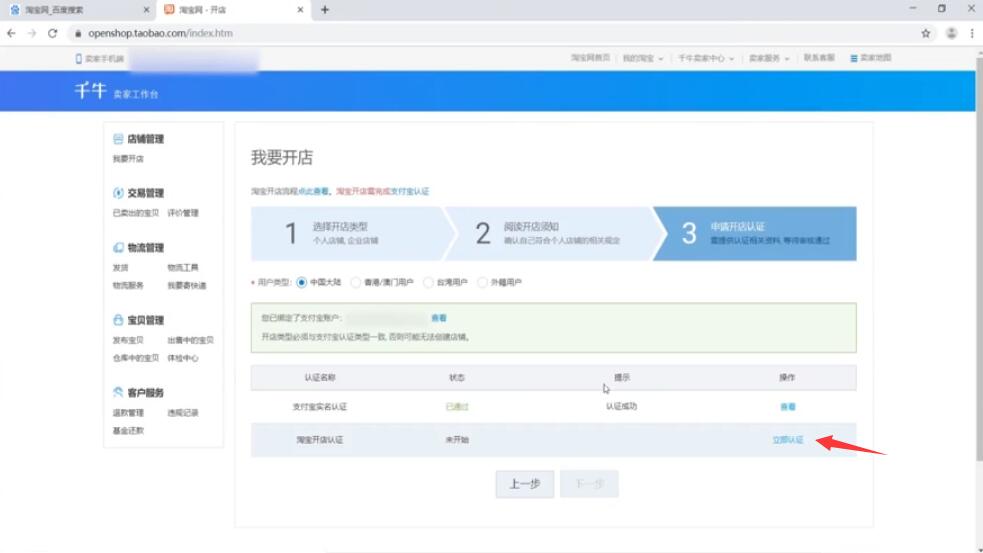Click the 立即认证 link

click(x=787, y=440)
